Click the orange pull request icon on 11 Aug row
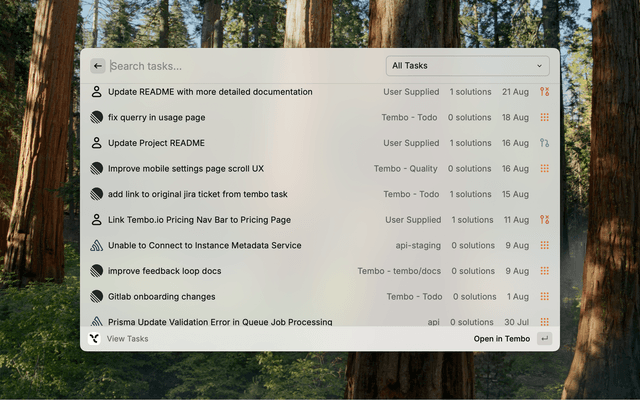Screen dimensions: 640x400 544,220
